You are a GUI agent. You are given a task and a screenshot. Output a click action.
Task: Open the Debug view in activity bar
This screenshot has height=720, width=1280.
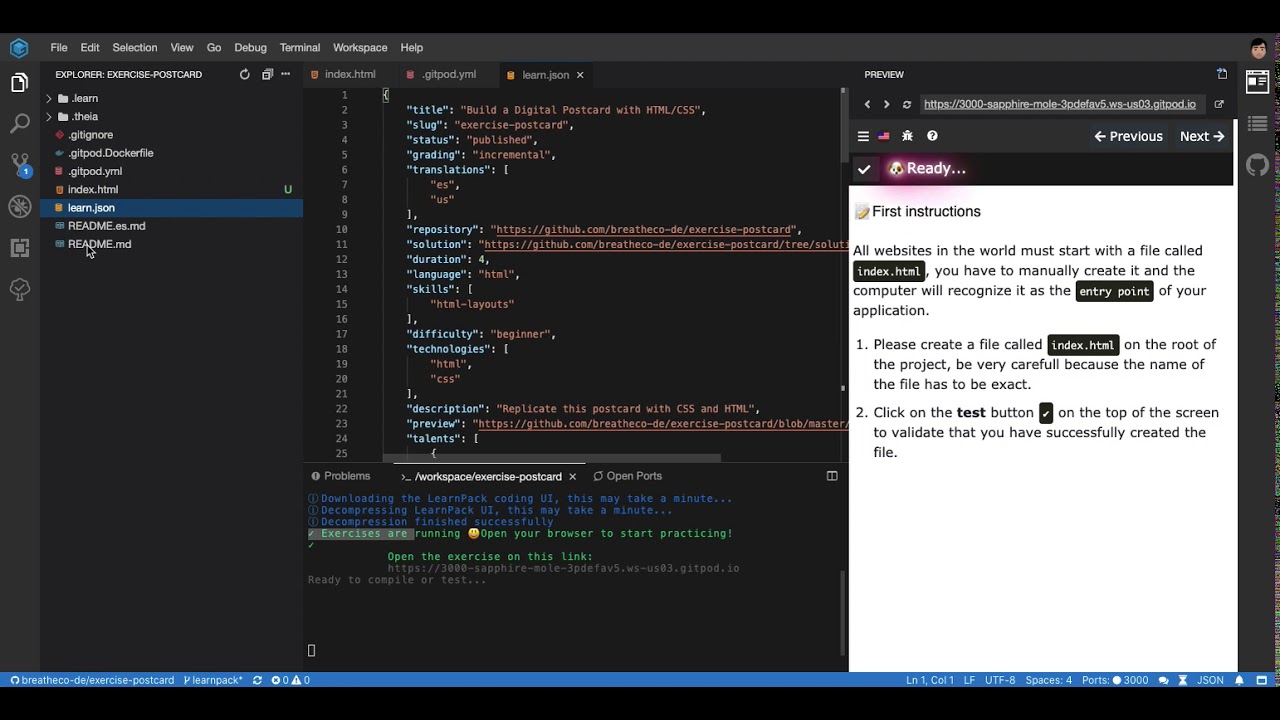coord(19,207)
